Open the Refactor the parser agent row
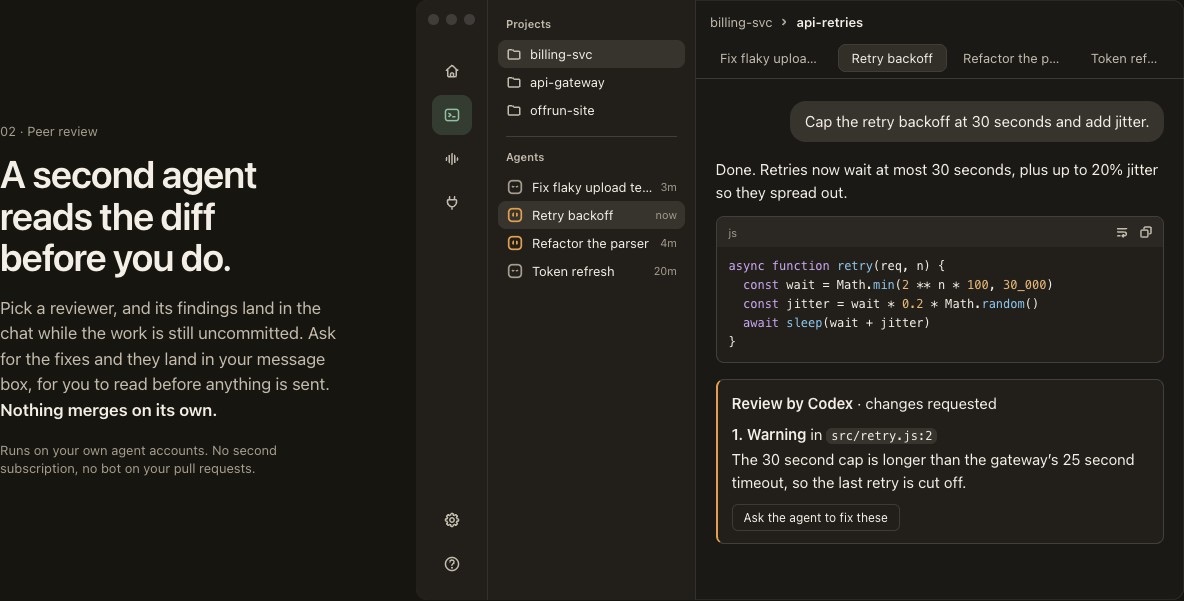Screen dimensions: 1184x601 (x=591, y=243)
